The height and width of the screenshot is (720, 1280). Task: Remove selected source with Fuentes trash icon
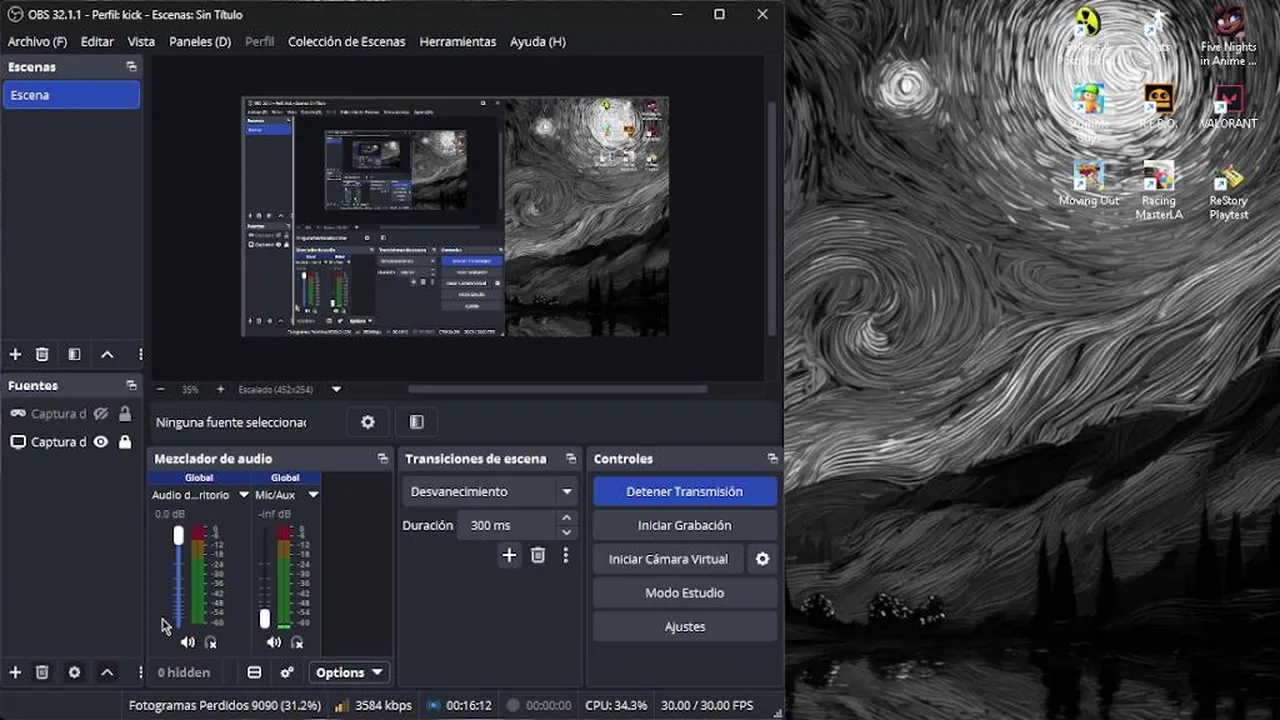42,672
